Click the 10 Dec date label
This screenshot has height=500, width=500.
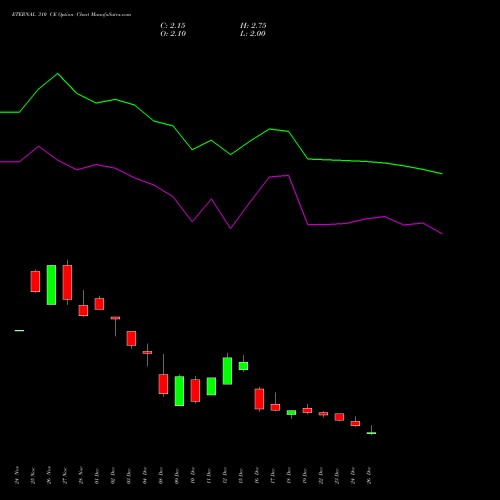[193, 476]
